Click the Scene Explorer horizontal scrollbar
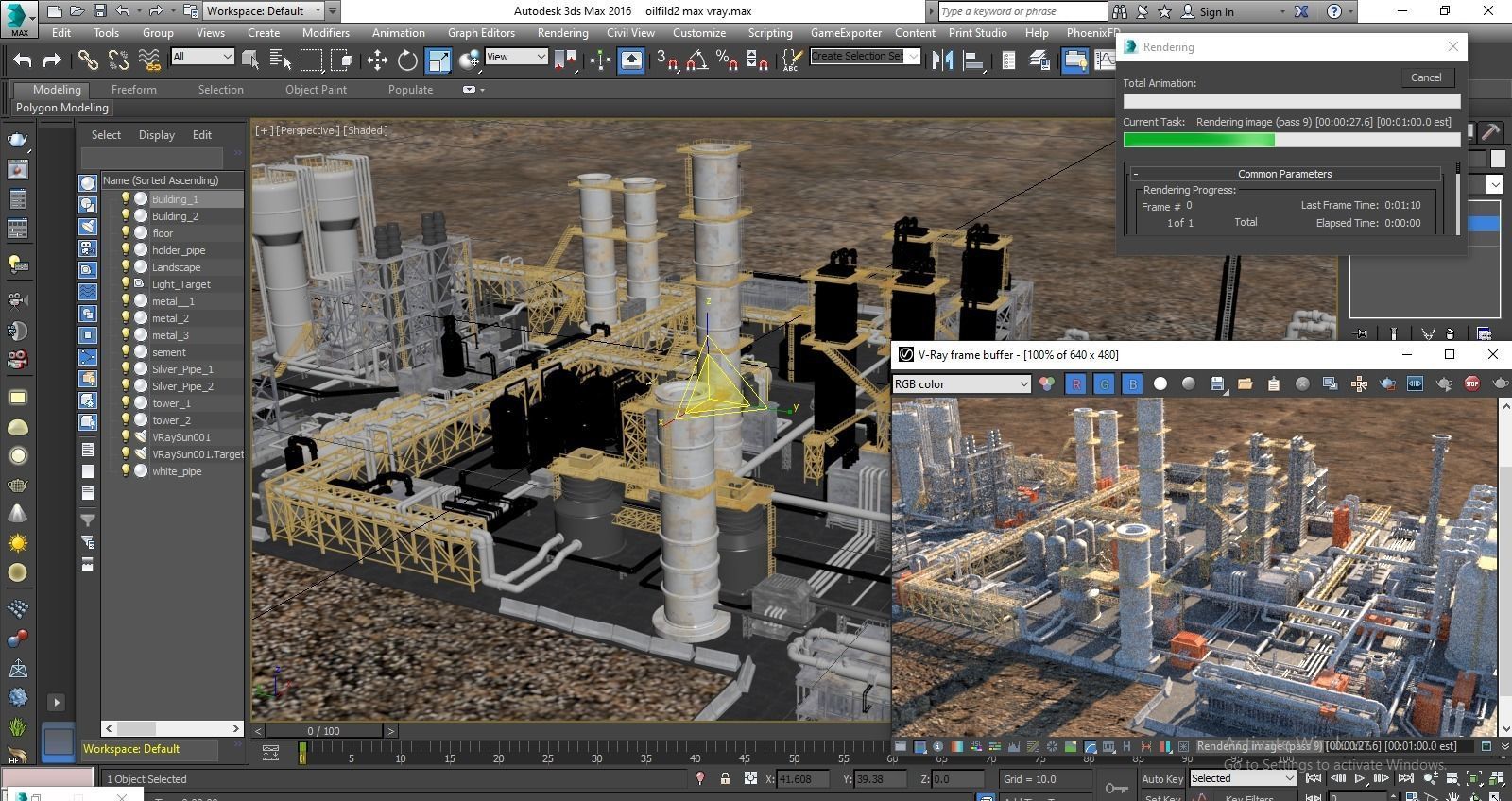Screen dimensions: 1512x801 pos(173,728)
